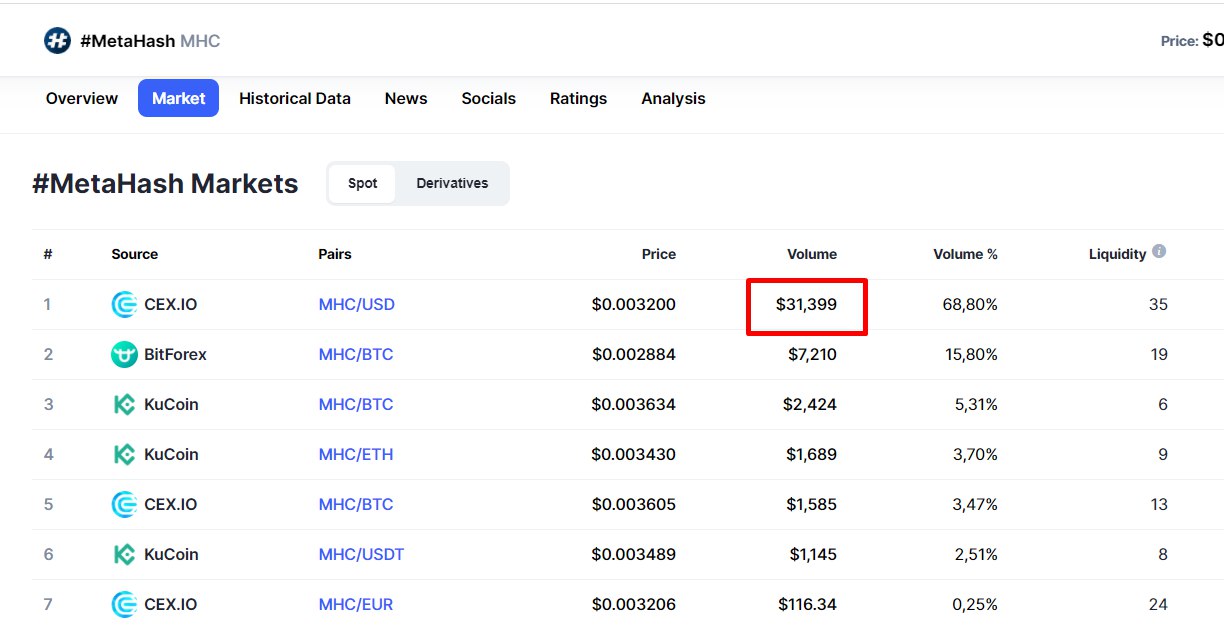Open BitForex MHC/BTC pair link
This screenshot has height=629, width=1224.
click(356, 354)
